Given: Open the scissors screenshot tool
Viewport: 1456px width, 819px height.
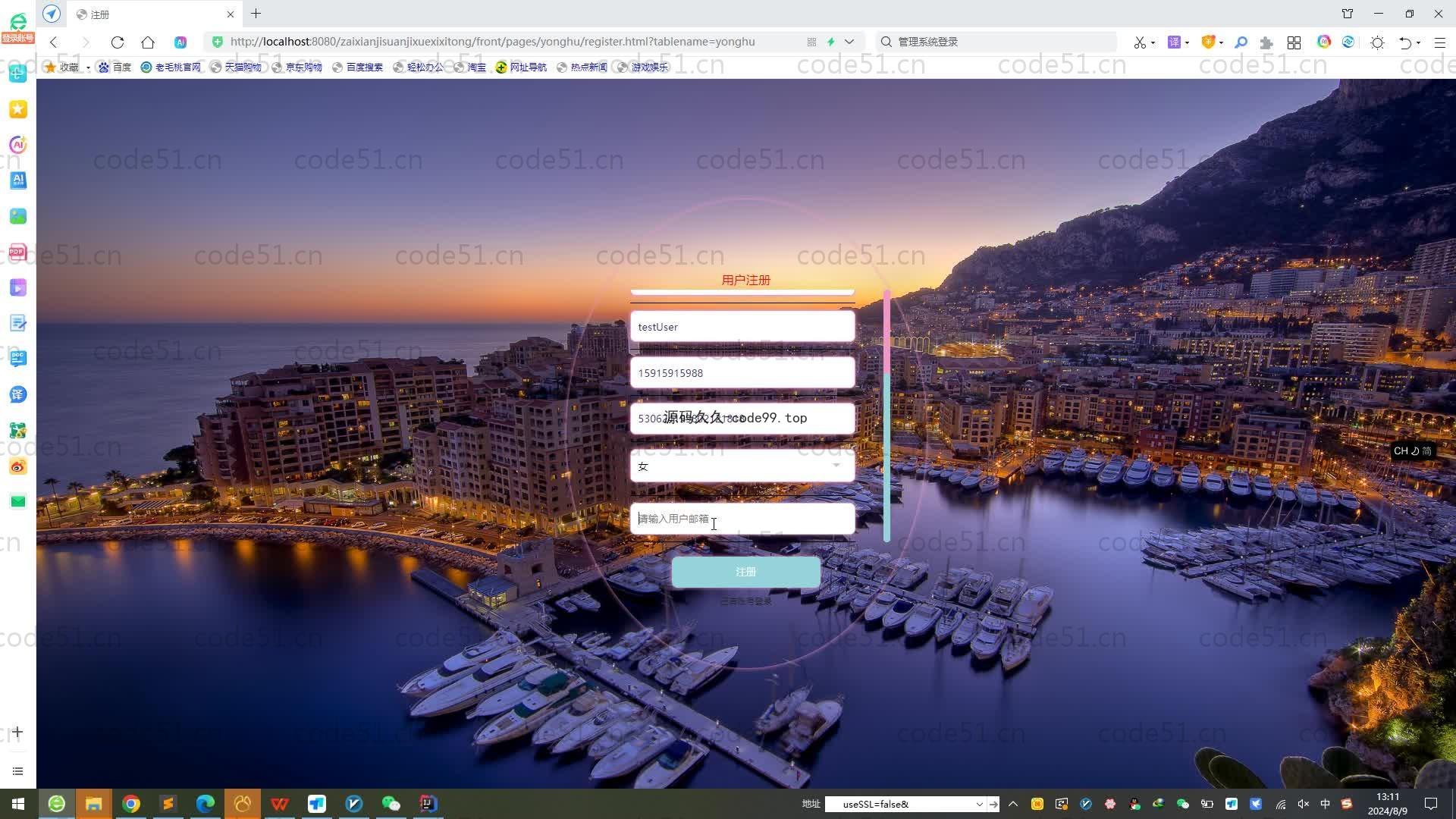Looking at the screenshot, I should (1139, 42).
